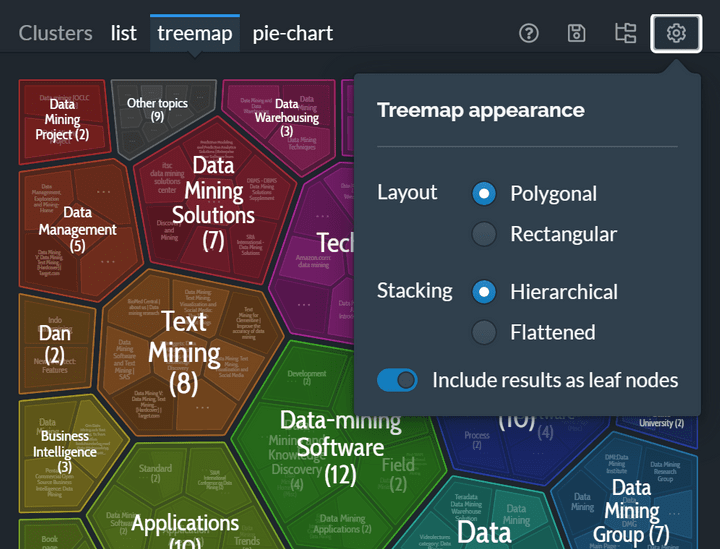Select the Data Management (5) cluster
This screenshot has width=720, height=549.
(78, 229)
